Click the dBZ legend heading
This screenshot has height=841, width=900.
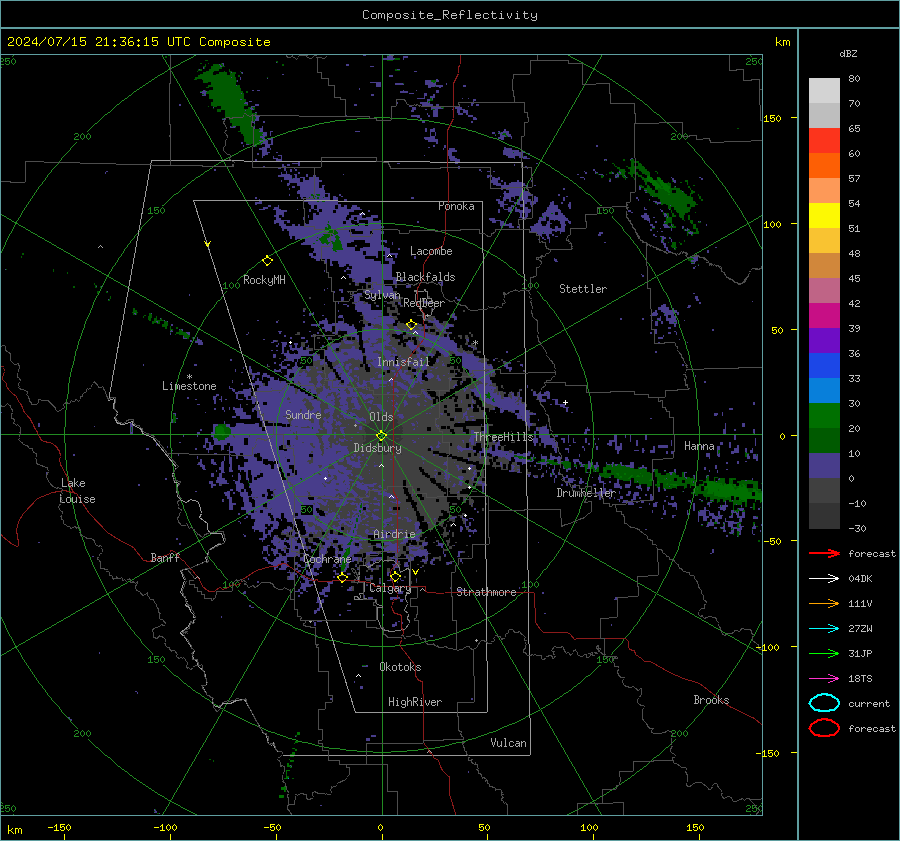[848, 54]
